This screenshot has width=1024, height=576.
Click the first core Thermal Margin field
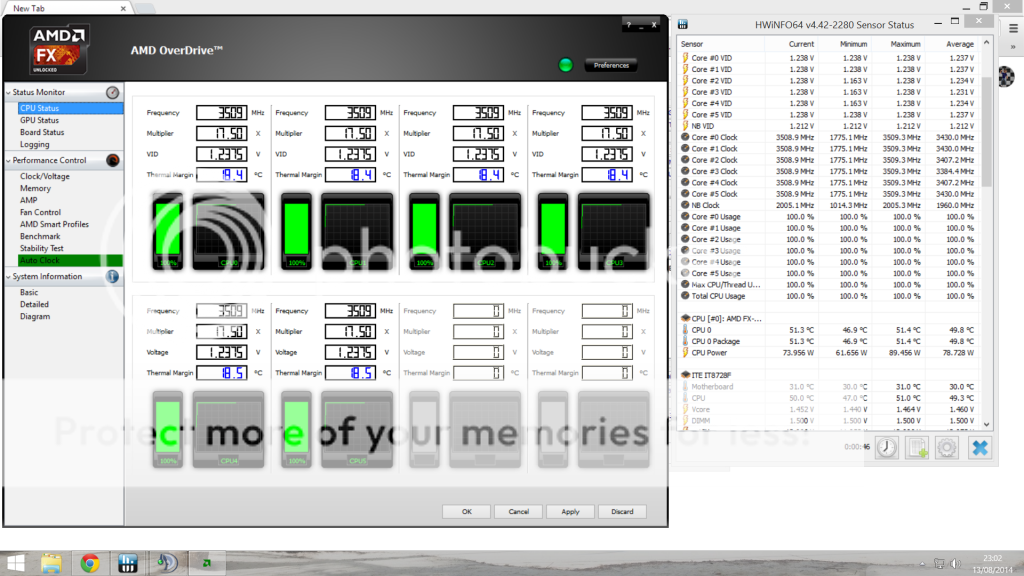tap(221, 175)
